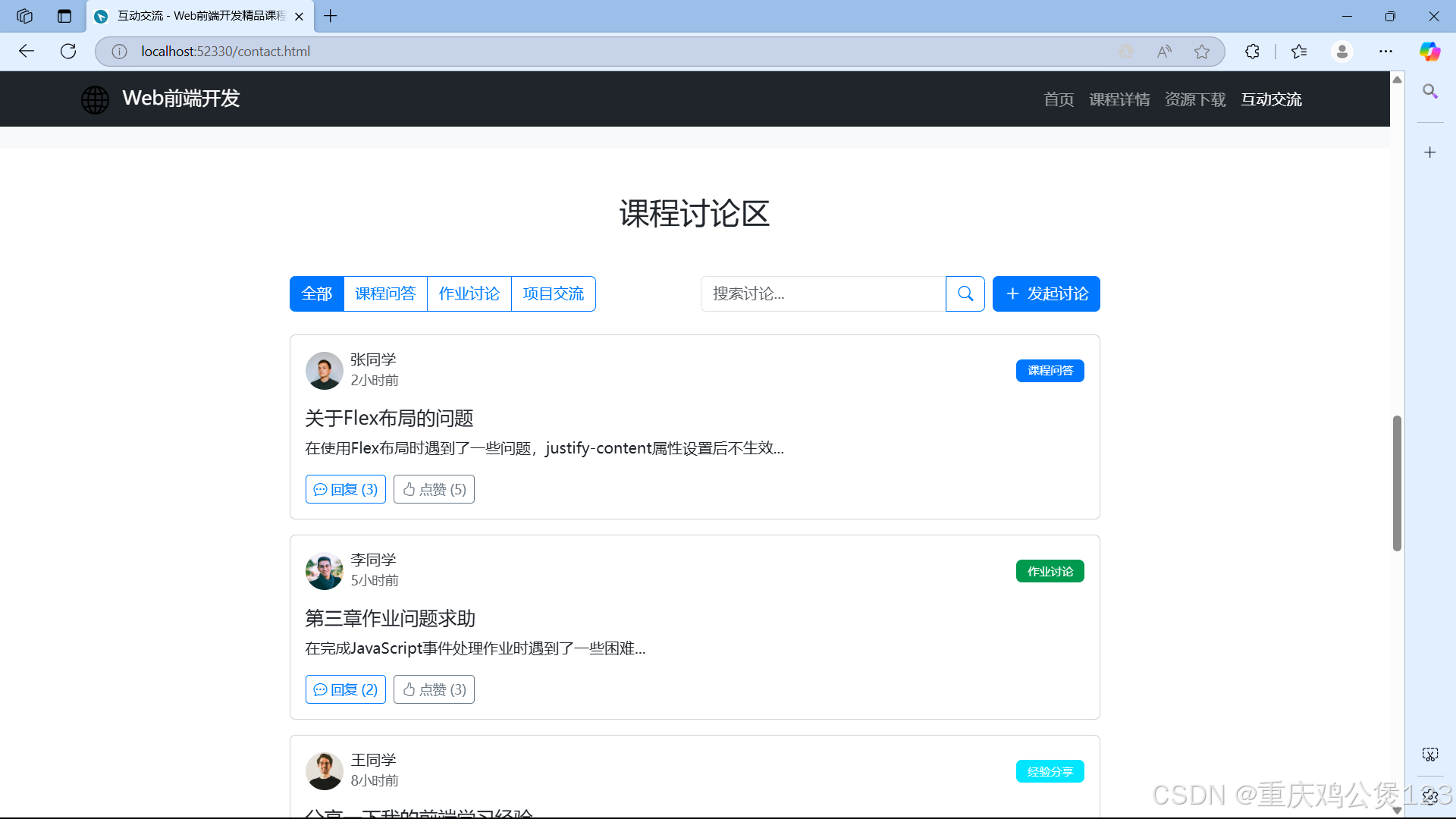
Task: Expand the sidebar with the plus control
Action: coord(1430,152)
